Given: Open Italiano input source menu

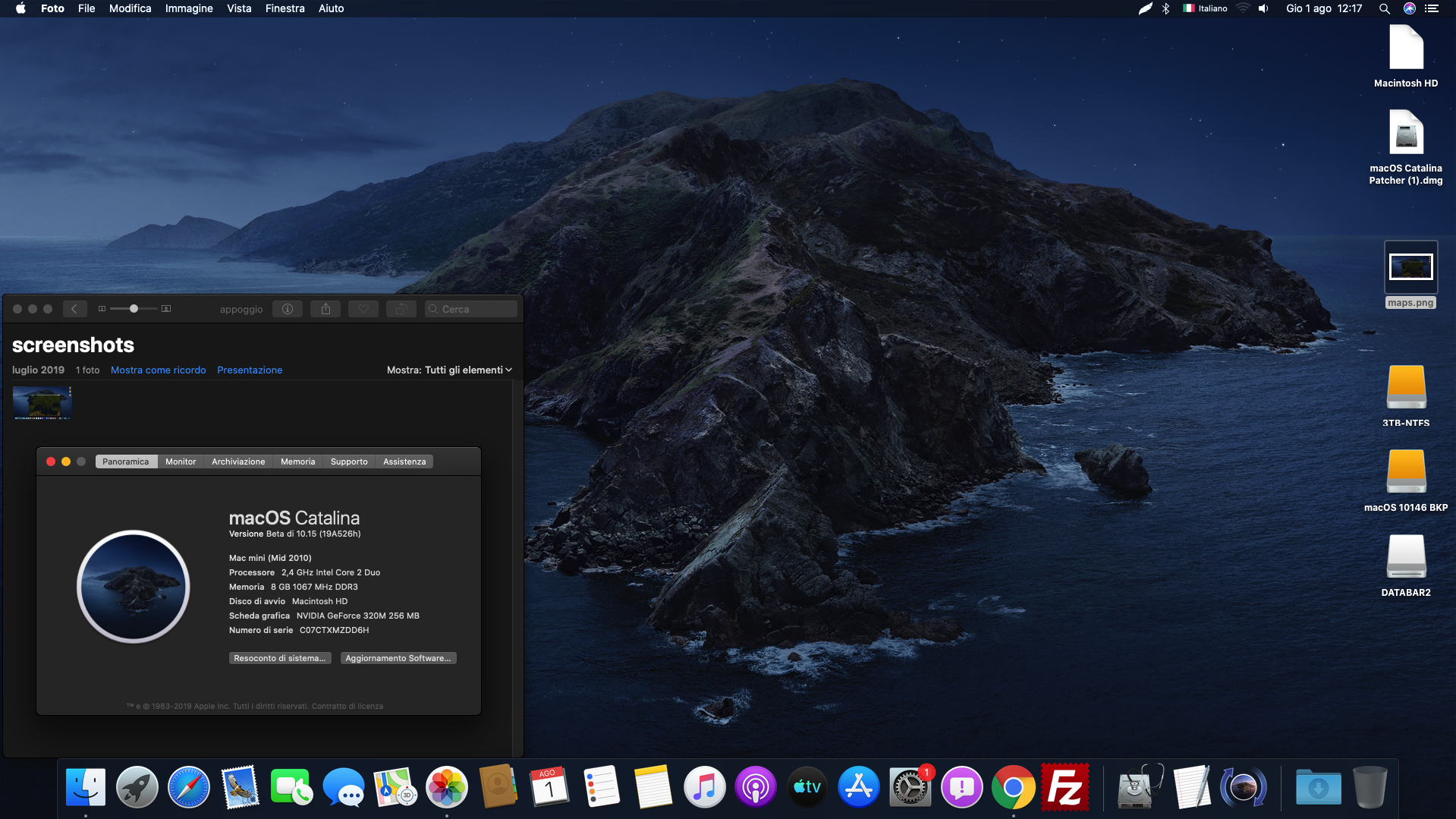Looking at the screenshot, I should point(1205,8).
